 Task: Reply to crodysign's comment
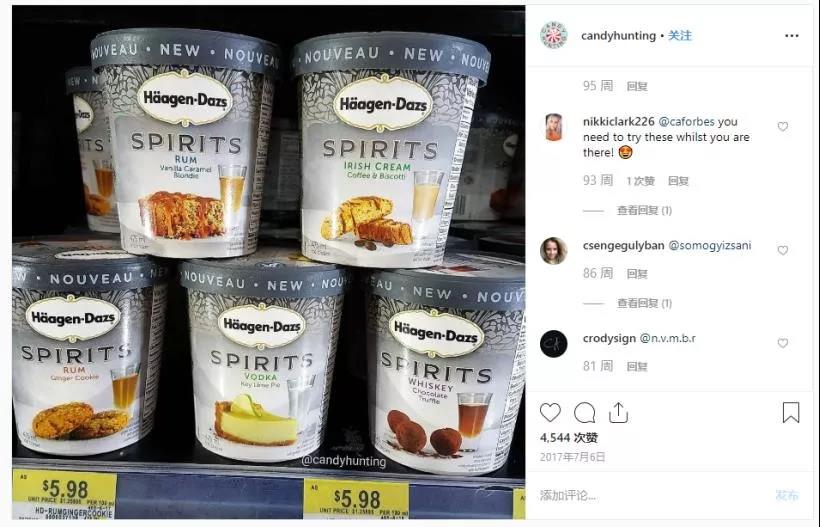(x=637, y=366)
